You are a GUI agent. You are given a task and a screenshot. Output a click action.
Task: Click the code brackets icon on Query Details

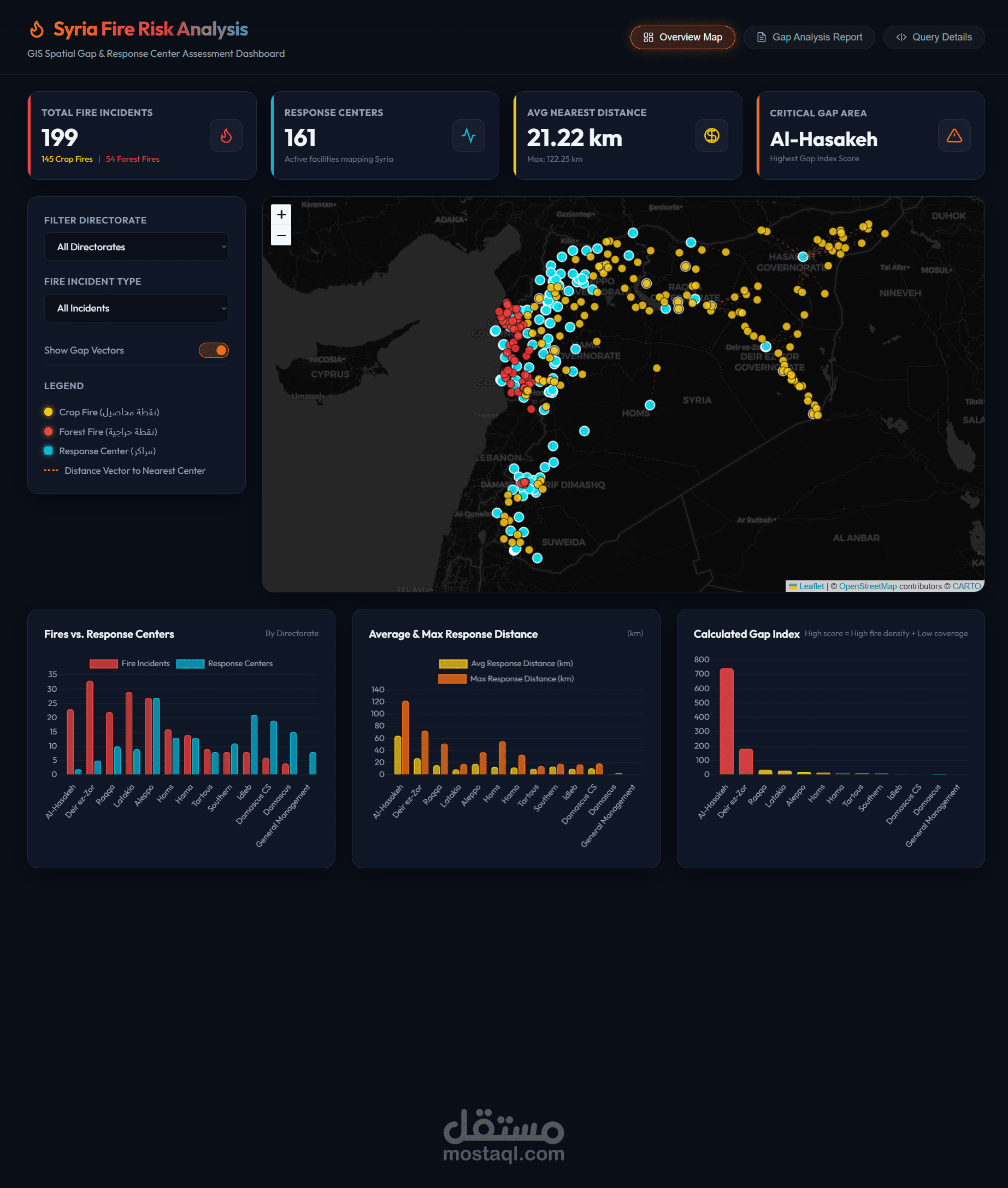(x=901, y=37)
